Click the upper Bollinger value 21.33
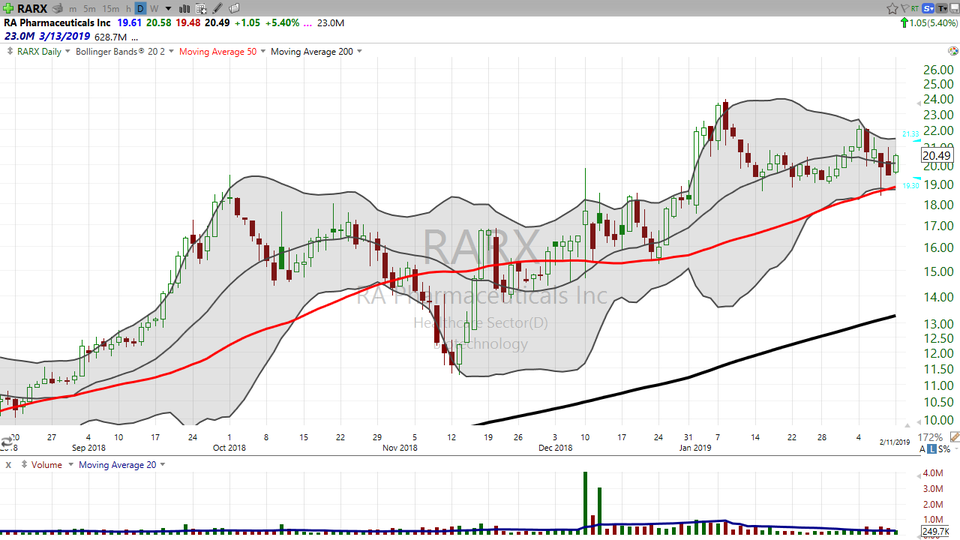 [910, 134]
